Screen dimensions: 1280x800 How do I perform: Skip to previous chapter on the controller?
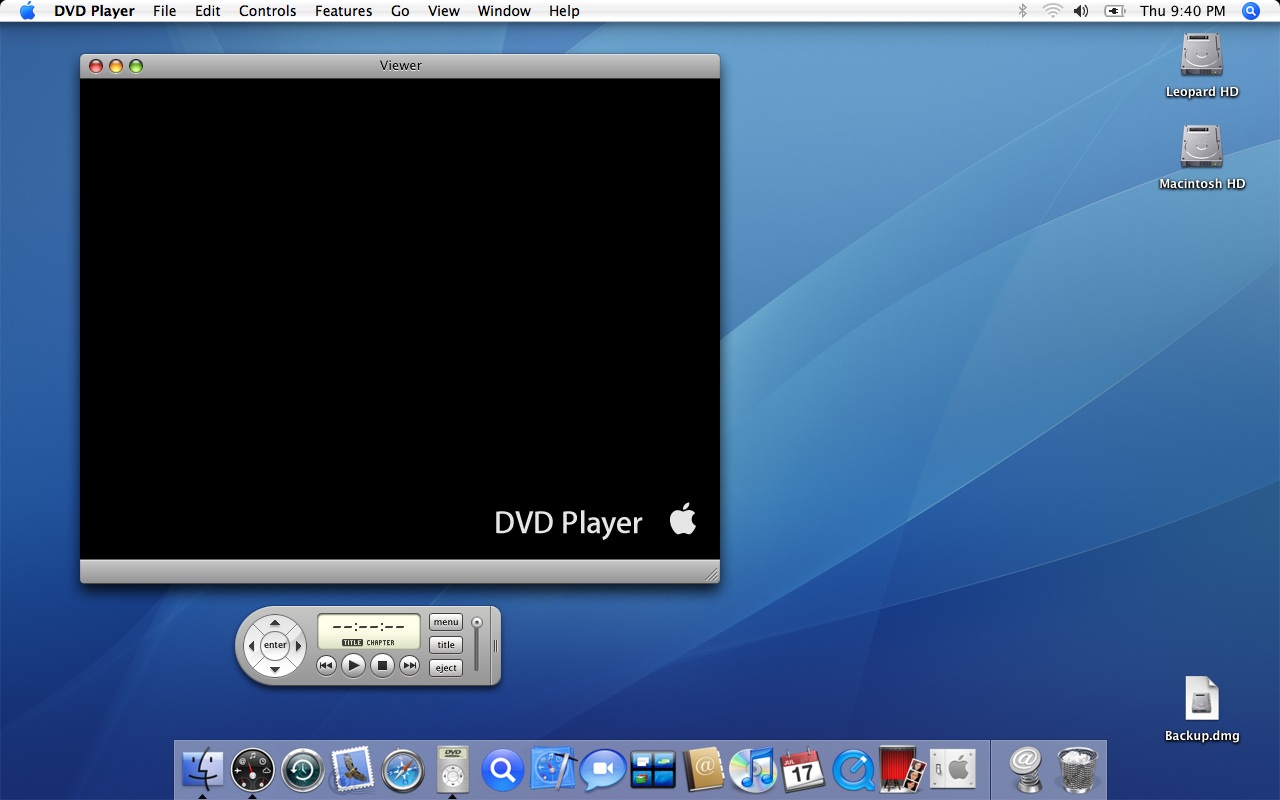pyautogui.click(x=326, y=665)
